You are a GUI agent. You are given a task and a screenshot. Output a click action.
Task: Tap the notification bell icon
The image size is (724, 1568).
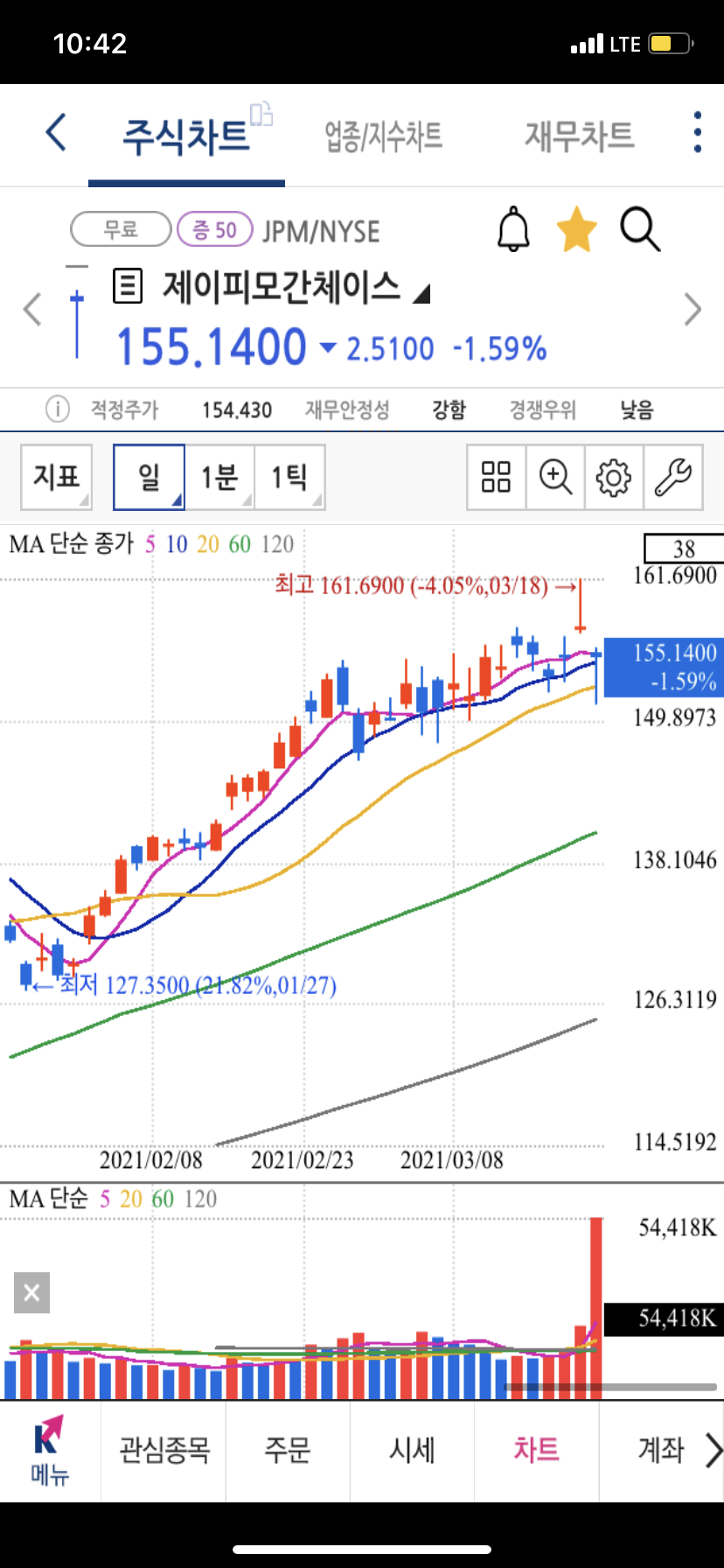tap(513, 230)
